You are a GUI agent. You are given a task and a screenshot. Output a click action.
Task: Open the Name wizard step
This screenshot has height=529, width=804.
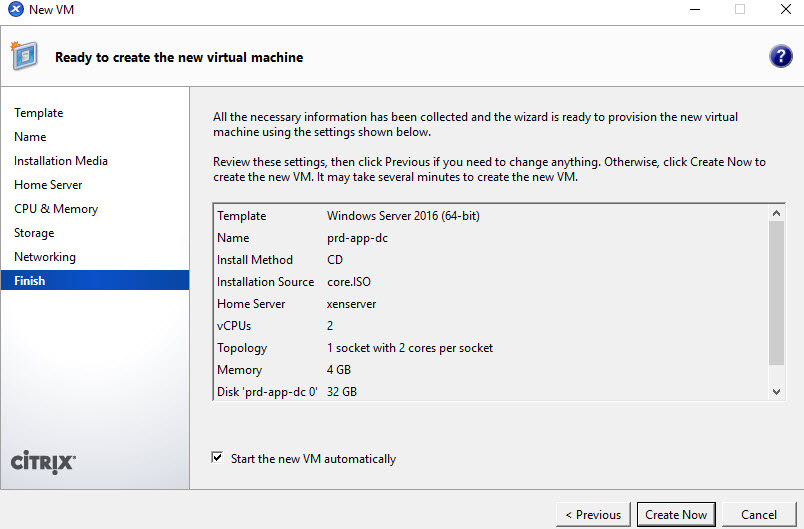30,137
